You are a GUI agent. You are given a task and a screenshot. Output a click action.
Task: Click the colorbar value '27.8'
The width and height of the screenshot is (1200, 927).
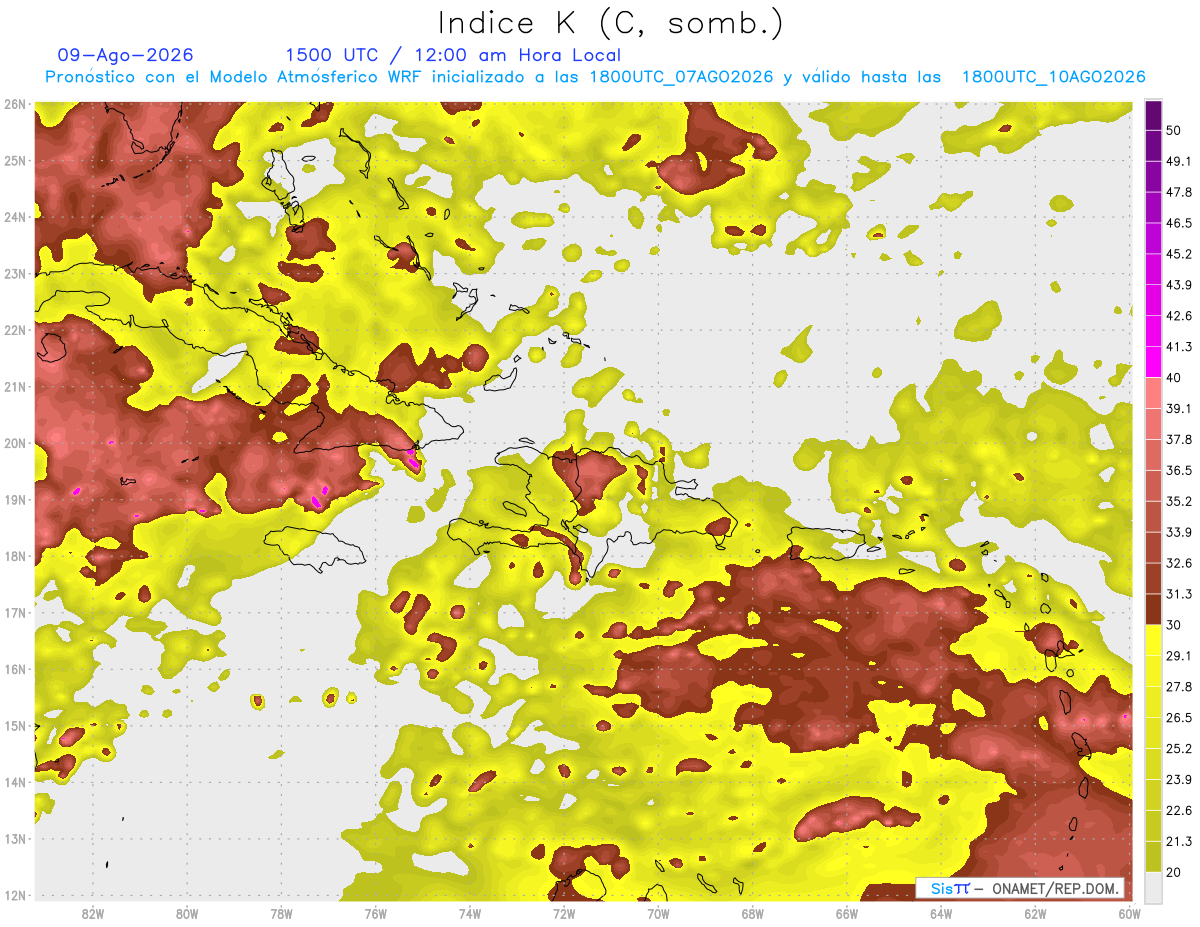coord(1179,686)
